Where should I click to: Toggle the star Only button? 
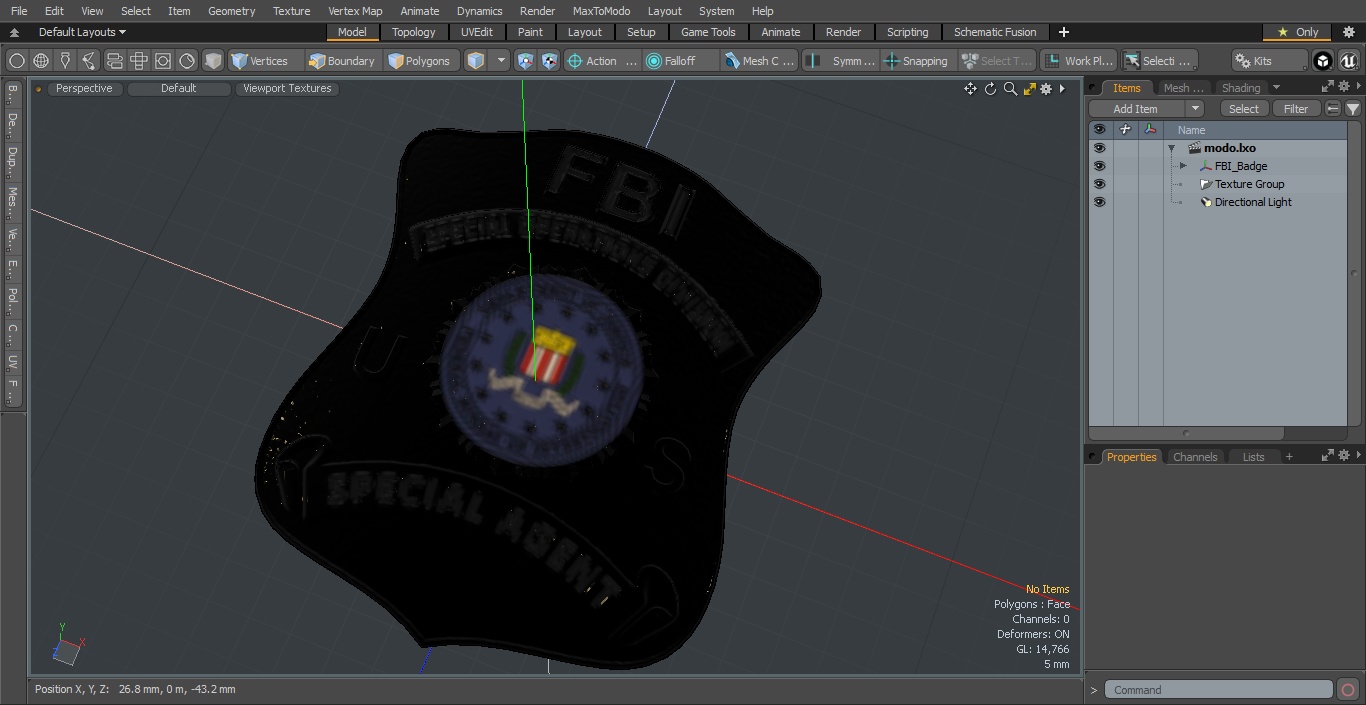(x=1297, y=32)
